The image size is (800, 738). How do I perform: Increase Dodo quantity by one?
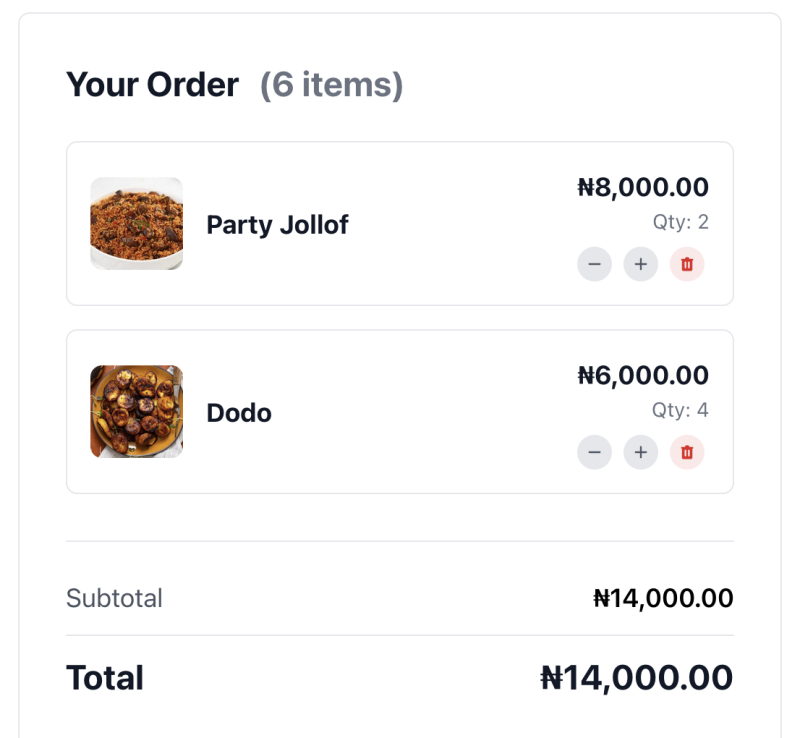[641, 452]
